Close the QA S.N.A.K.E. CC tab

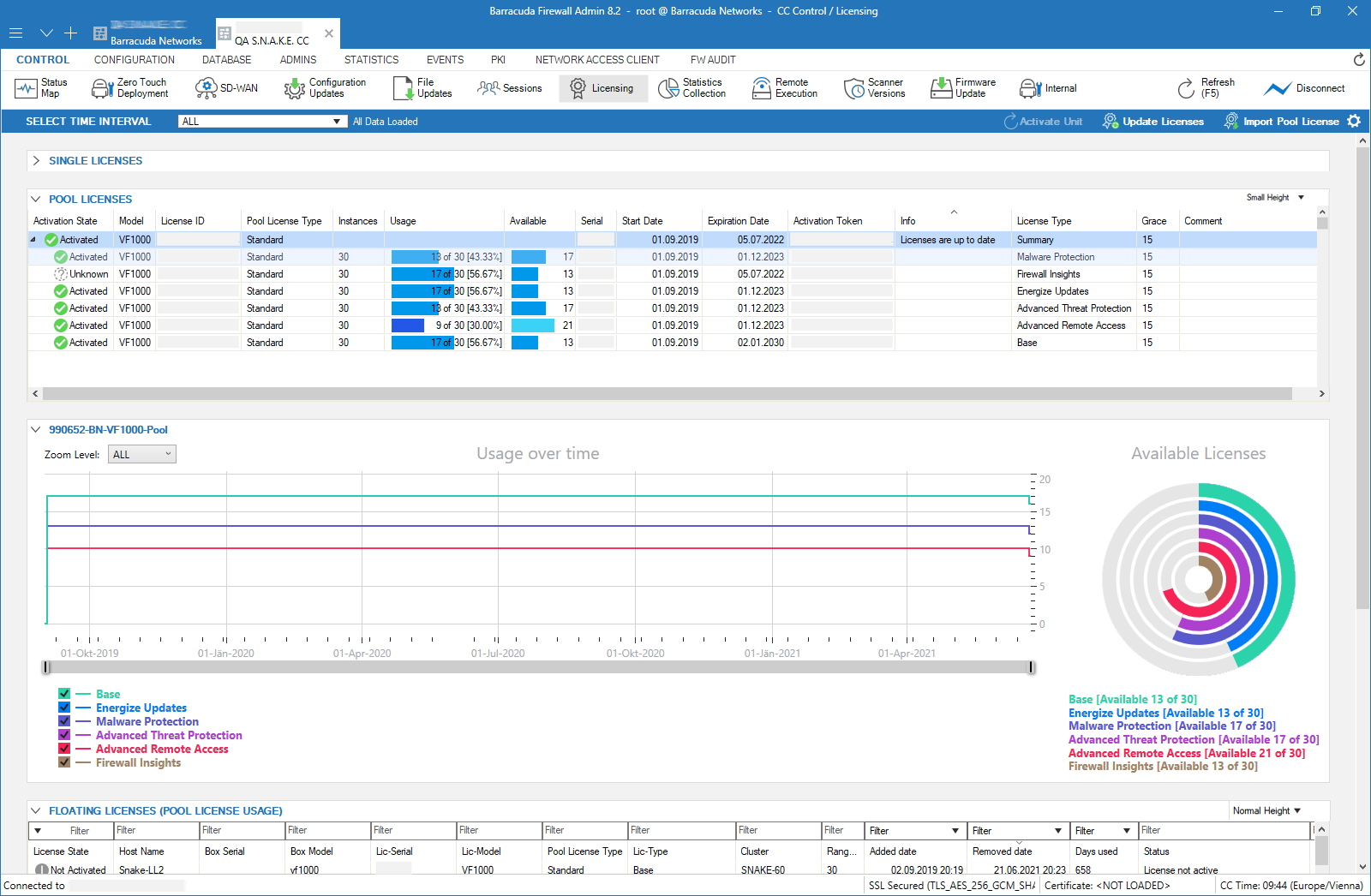(329, 33)
